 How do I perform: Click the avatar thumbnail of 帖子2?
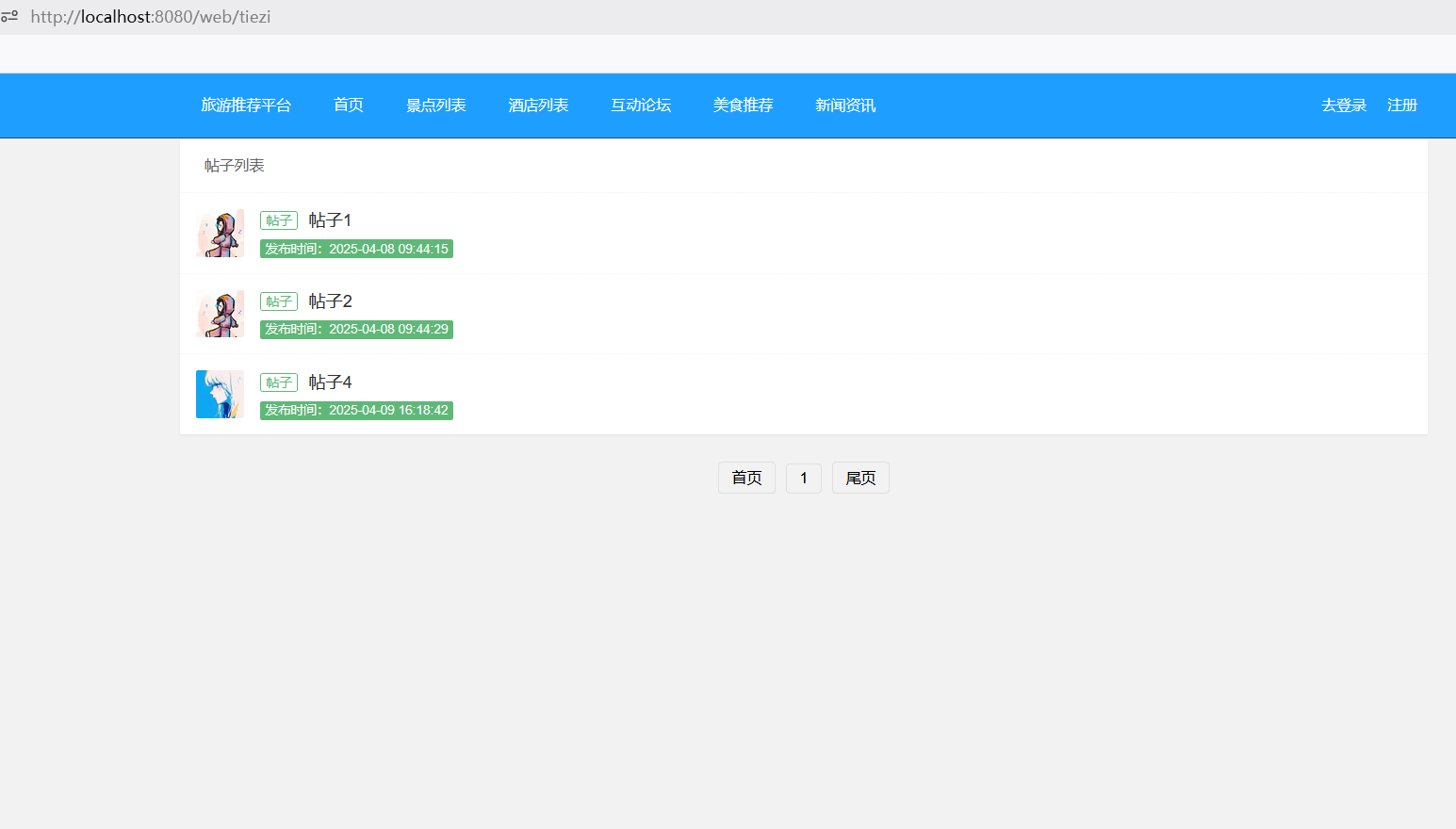(x=220, y=314)
